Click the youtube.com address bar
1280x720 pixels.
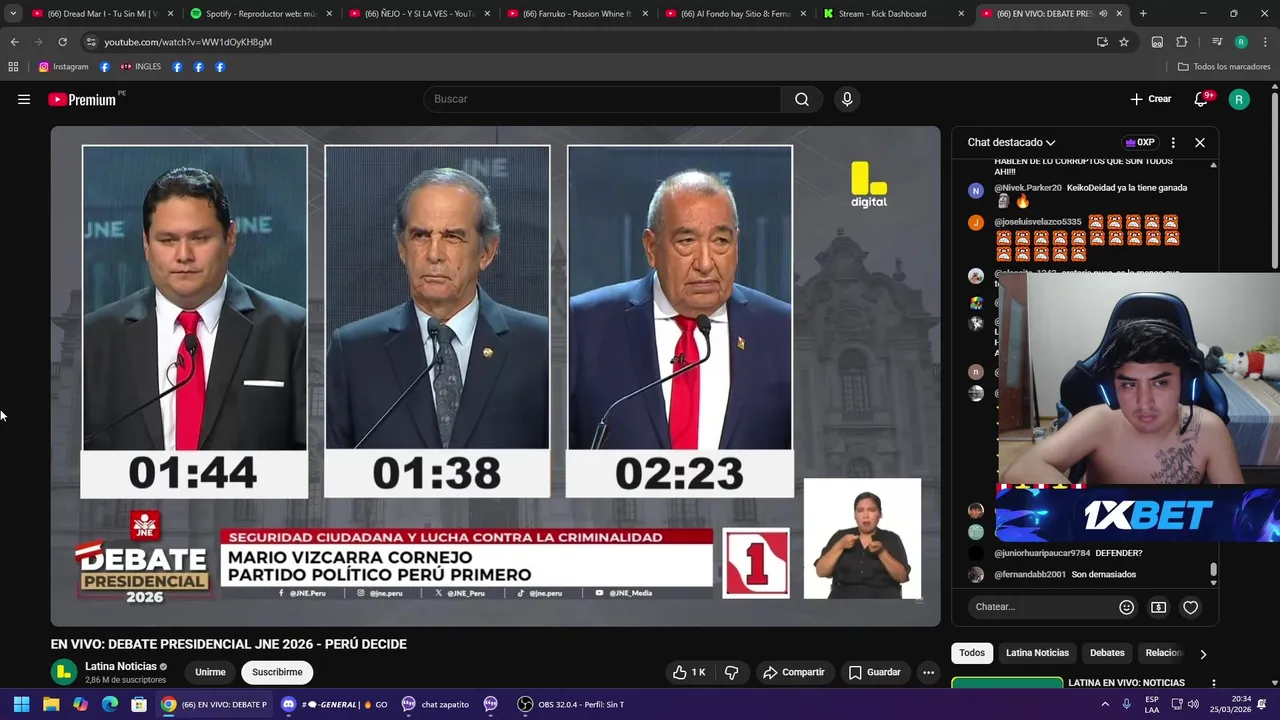tap(590, 42)
